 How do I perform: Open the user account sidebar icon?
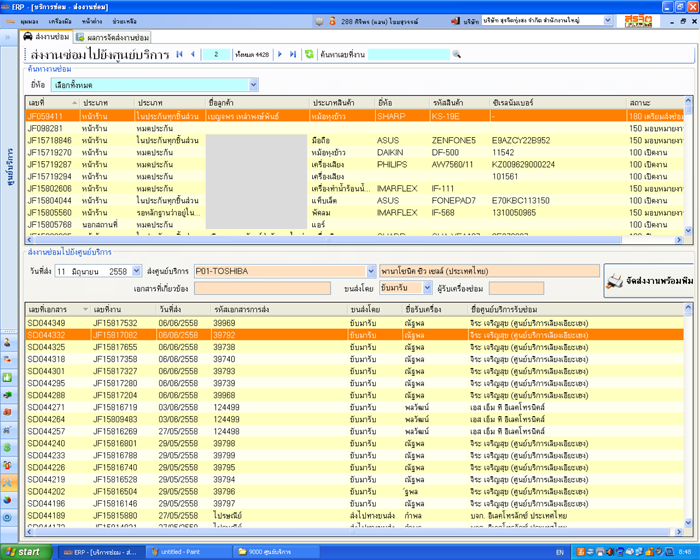(8, 343)
